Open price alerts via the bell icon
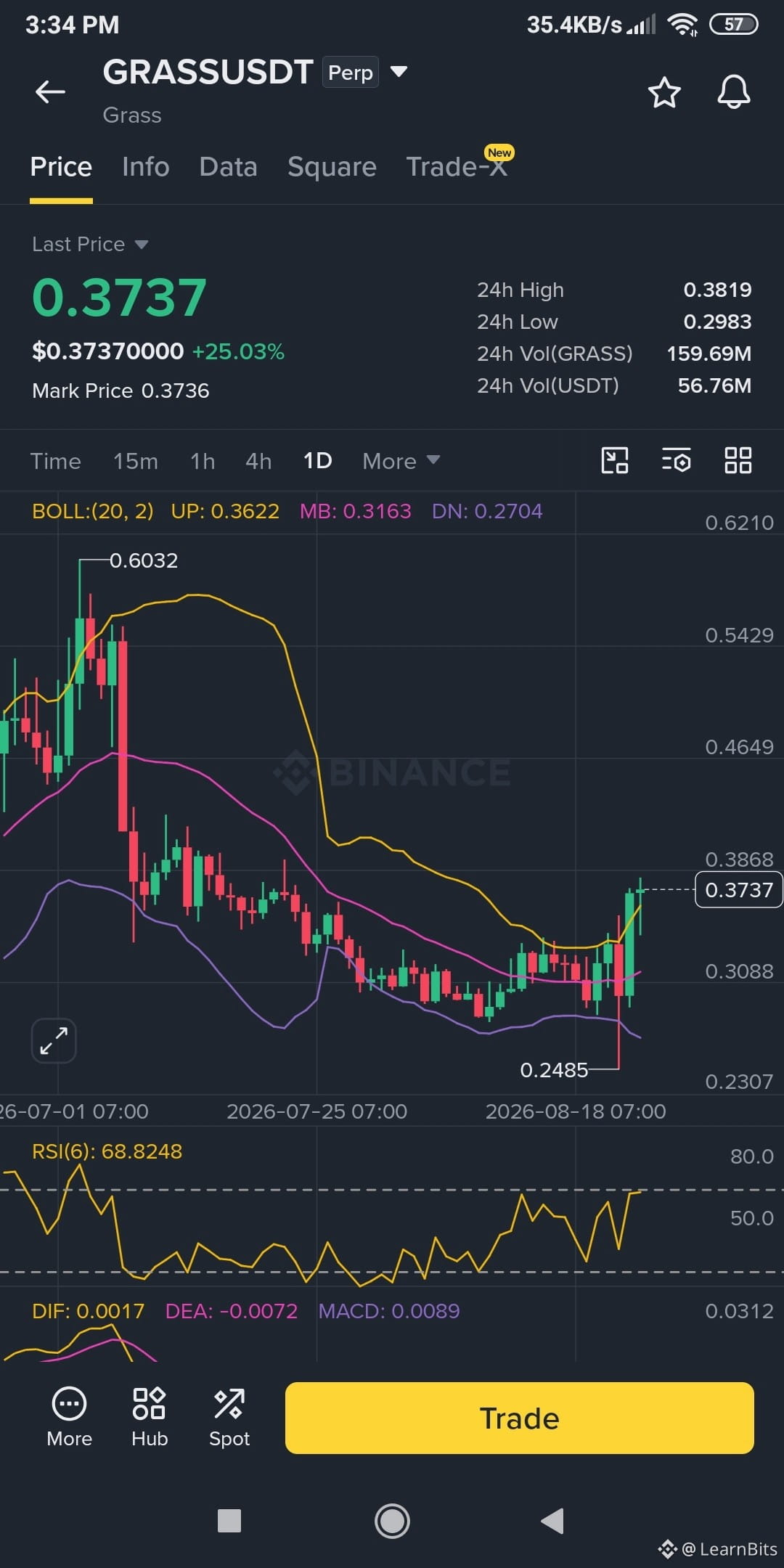 pyautogui.click(x=734, y=92)
